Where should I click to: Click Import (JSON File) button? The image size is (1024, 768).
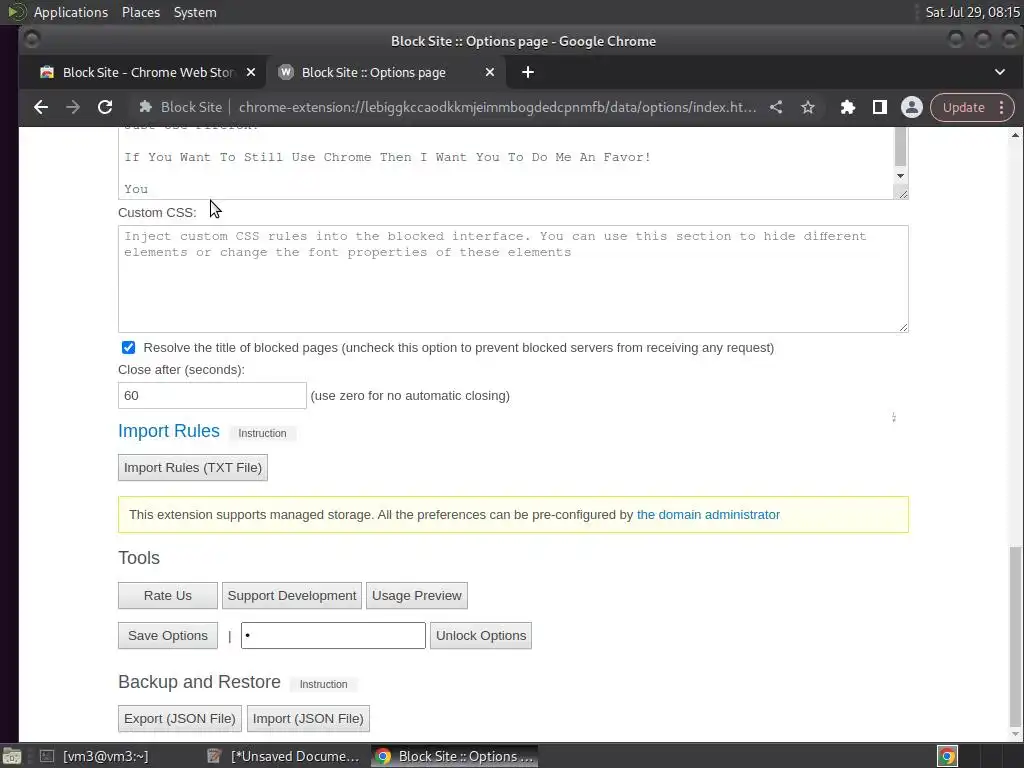(308, 718)
